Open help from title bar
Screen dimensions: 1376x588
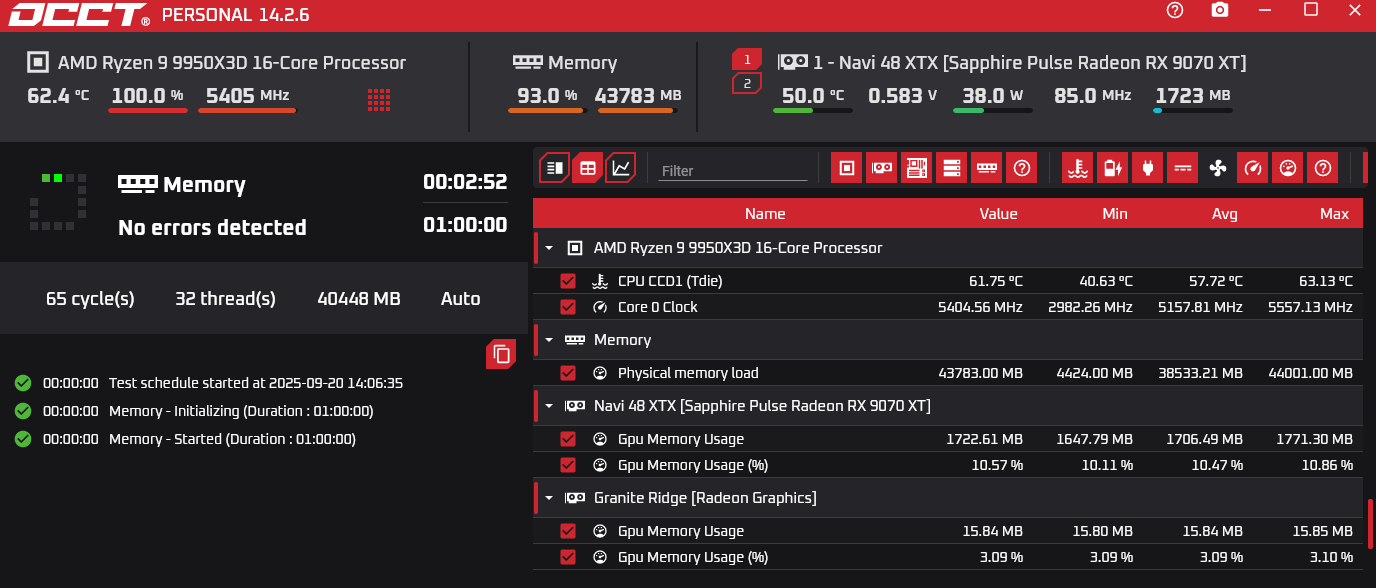pyautogui.click(x=1175, y=10)
